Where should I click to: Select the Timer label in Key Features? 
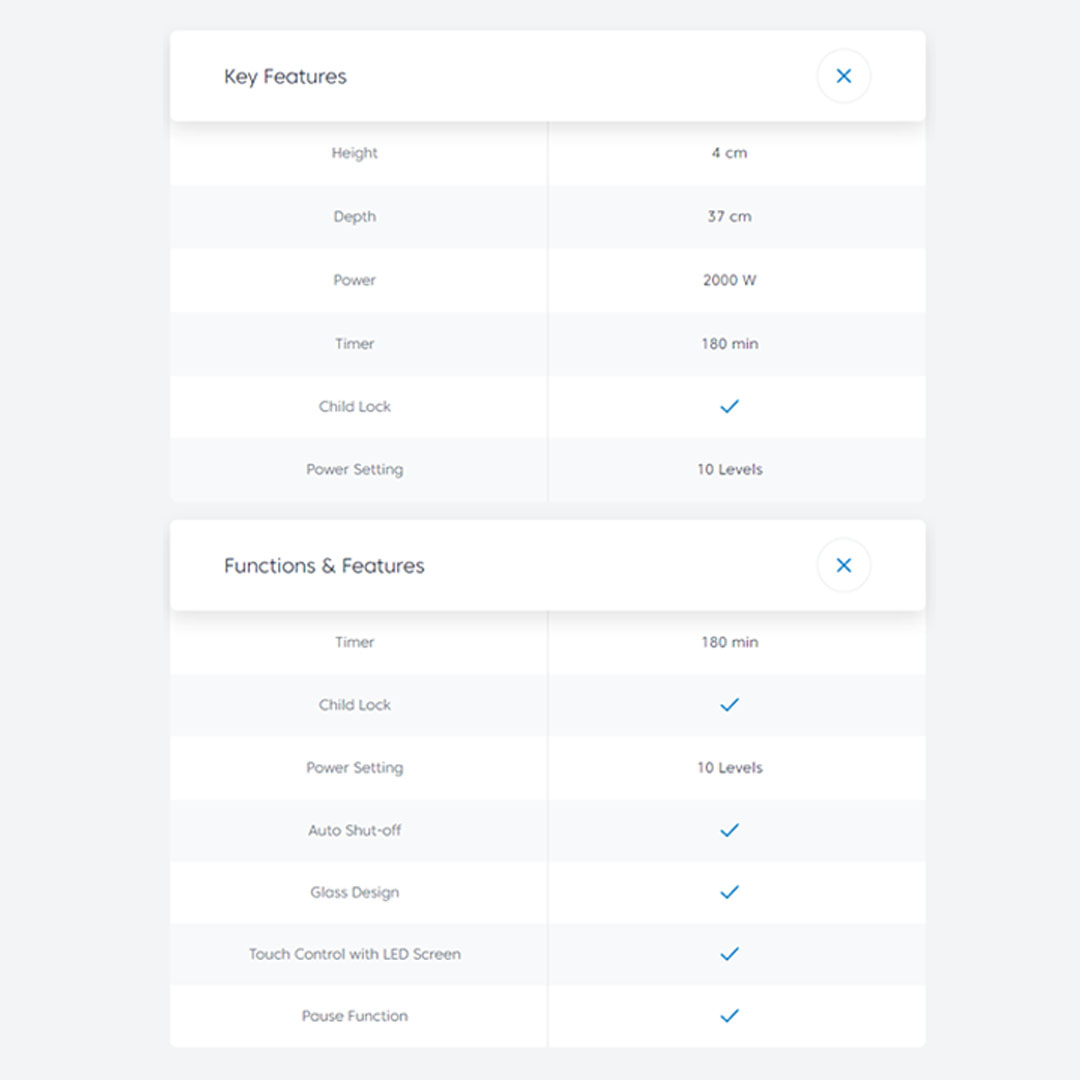pyautogui.click(x=355, y=343)
